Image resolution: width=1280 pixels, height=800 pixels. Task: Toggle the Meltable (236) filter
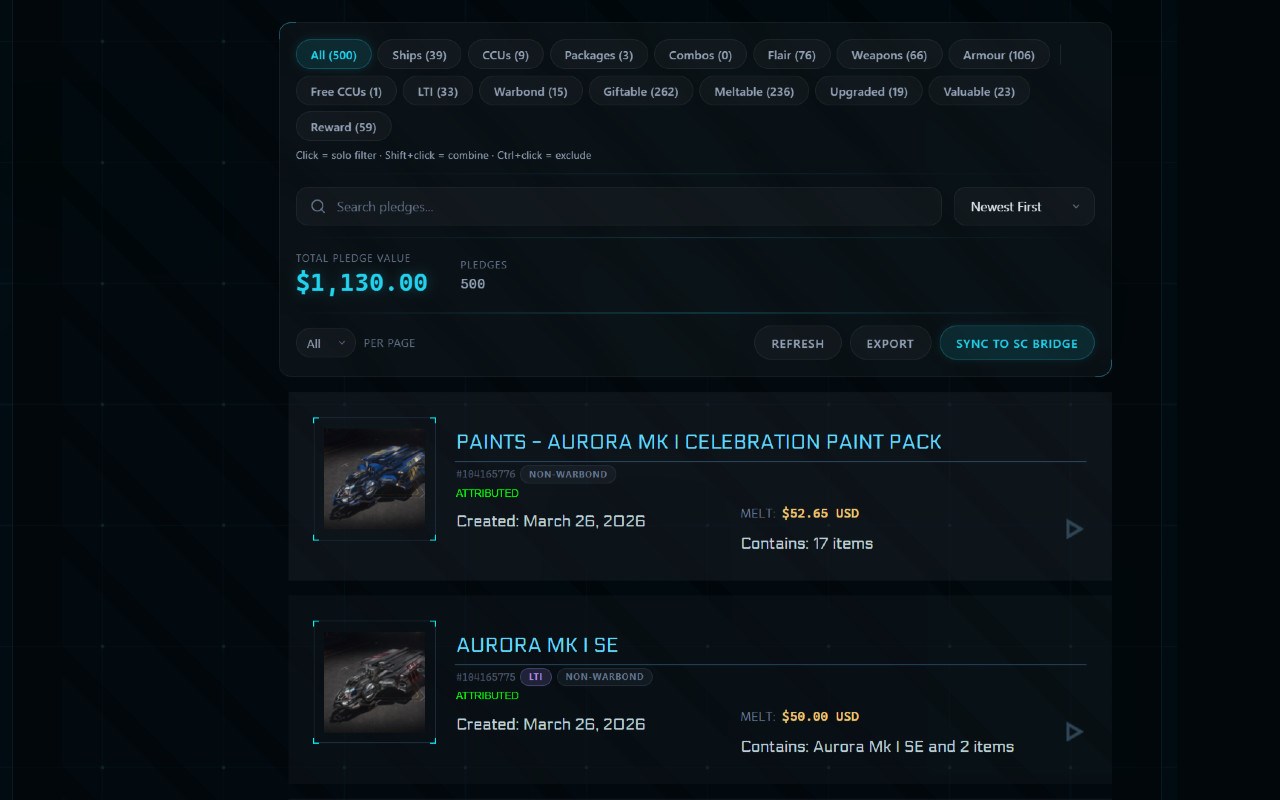(754, 91)
